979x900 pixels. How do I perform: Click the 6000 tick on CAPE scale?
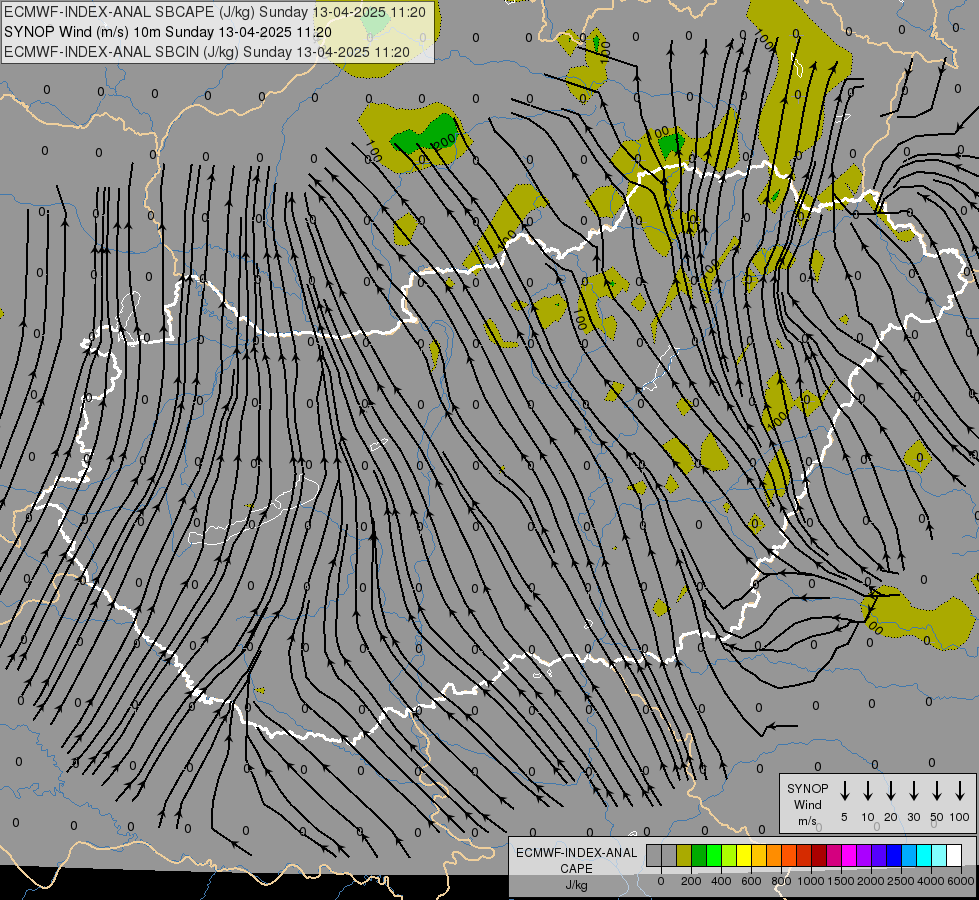pyautogui.click(x=961, y=881)
